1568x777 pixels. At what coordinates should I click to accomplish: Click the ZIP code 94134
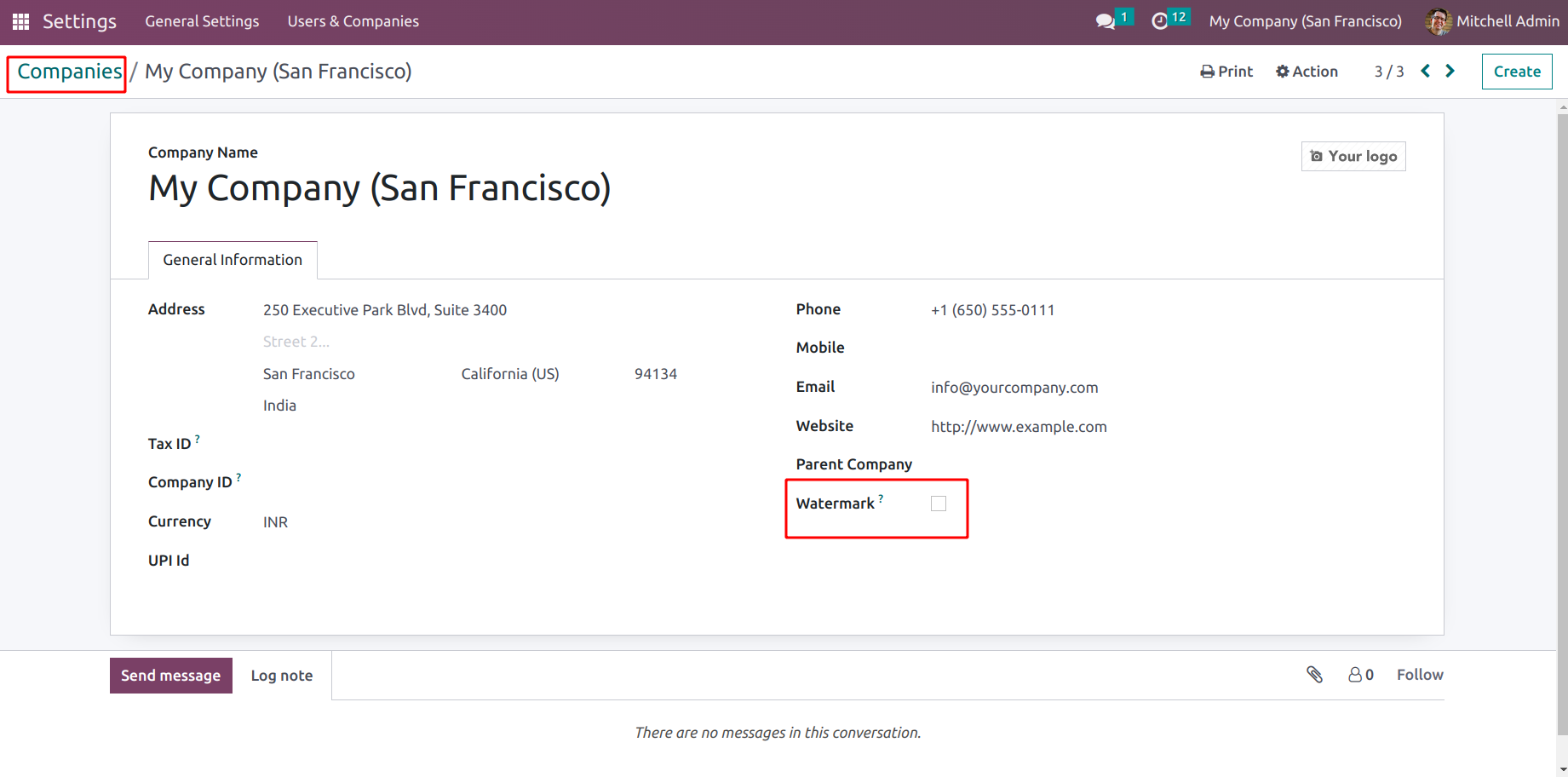click(x=656, y=374)
